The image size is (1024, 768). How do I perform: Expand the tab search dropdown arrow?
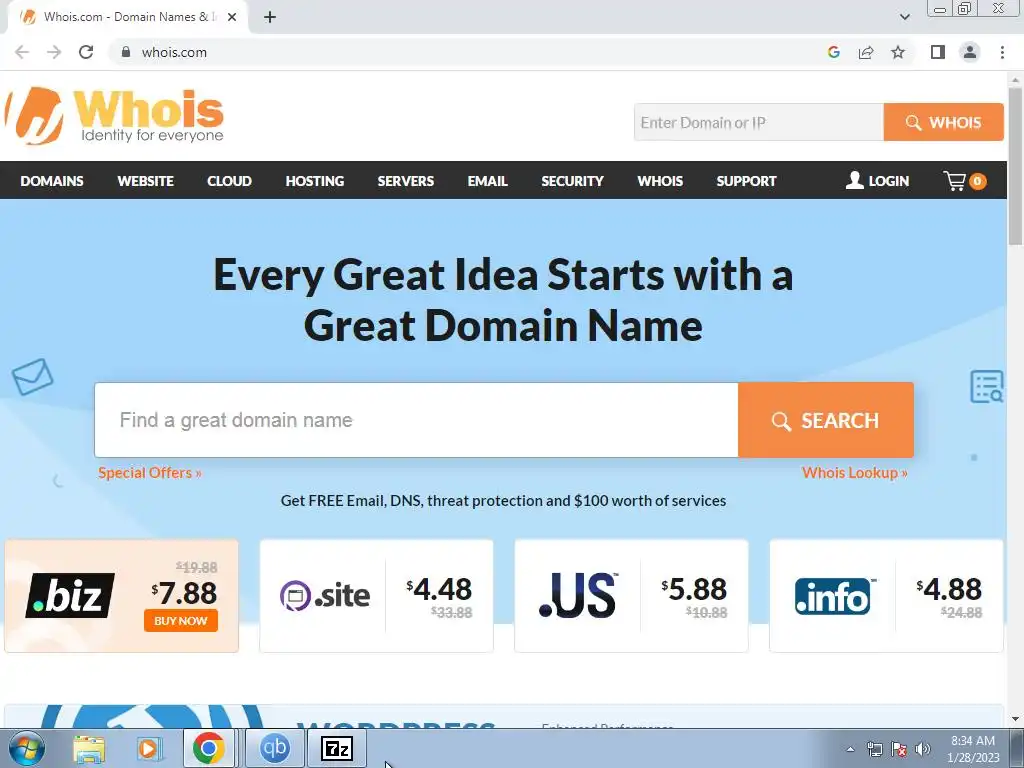tap(904, 17)
